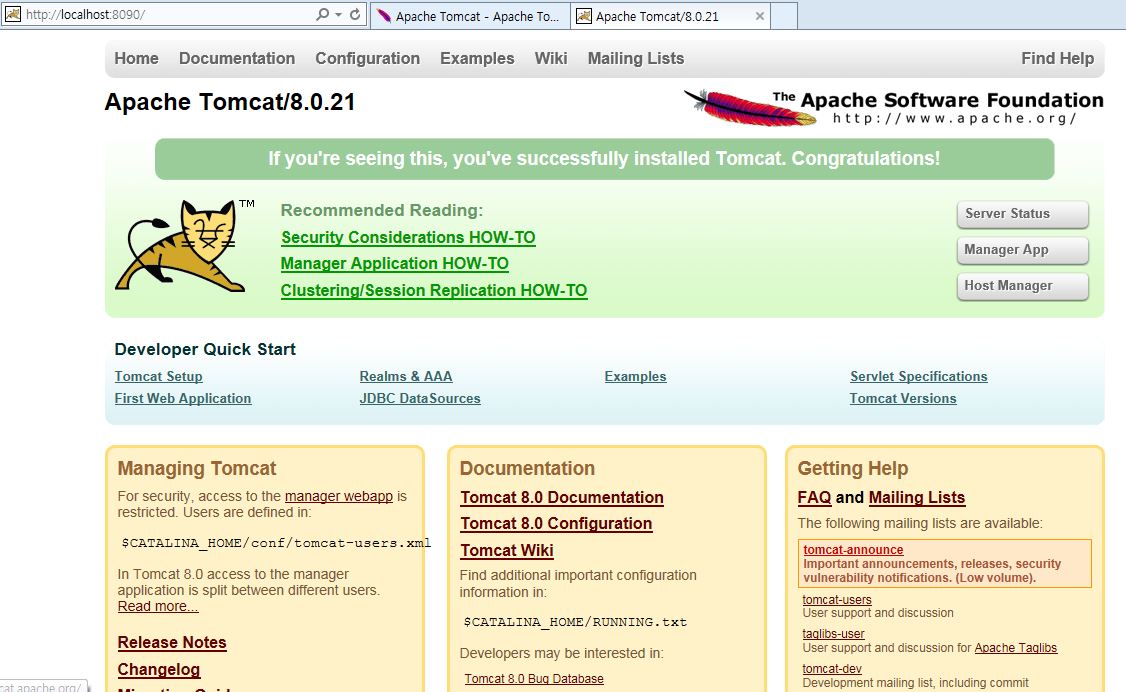This screenshot has height=692, width=1126.
Task: Open Clustering/Session Replication HOW-TO link
Action: pyautogui.click(x=434, y=291)
